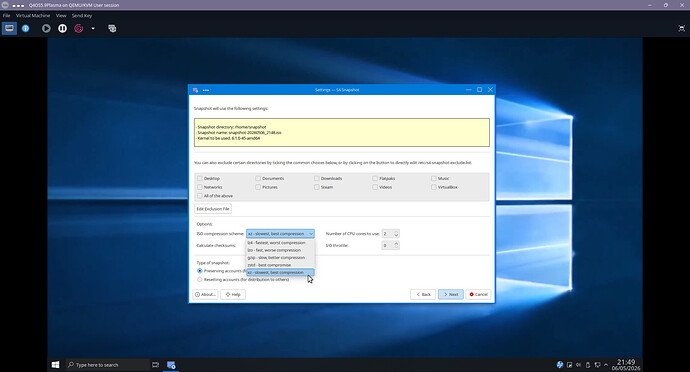
Task: Pause the virtual machine
Action: [x=62, y=29]
